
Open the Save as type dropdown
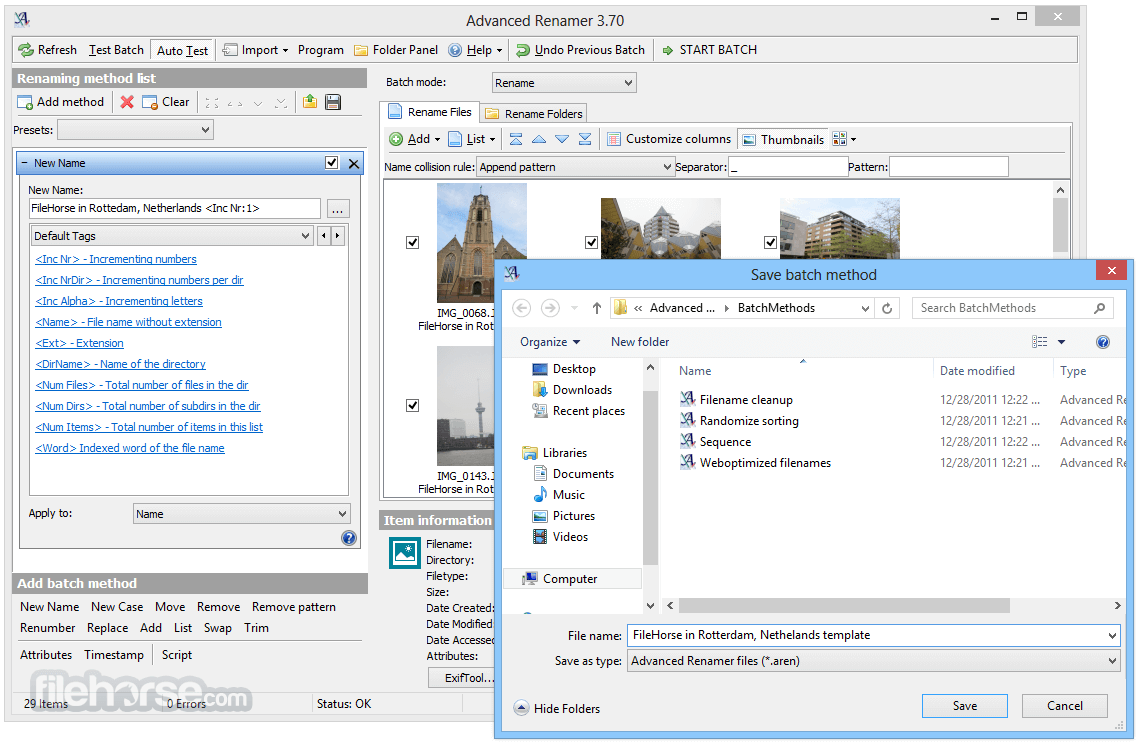tap(873, 661)
